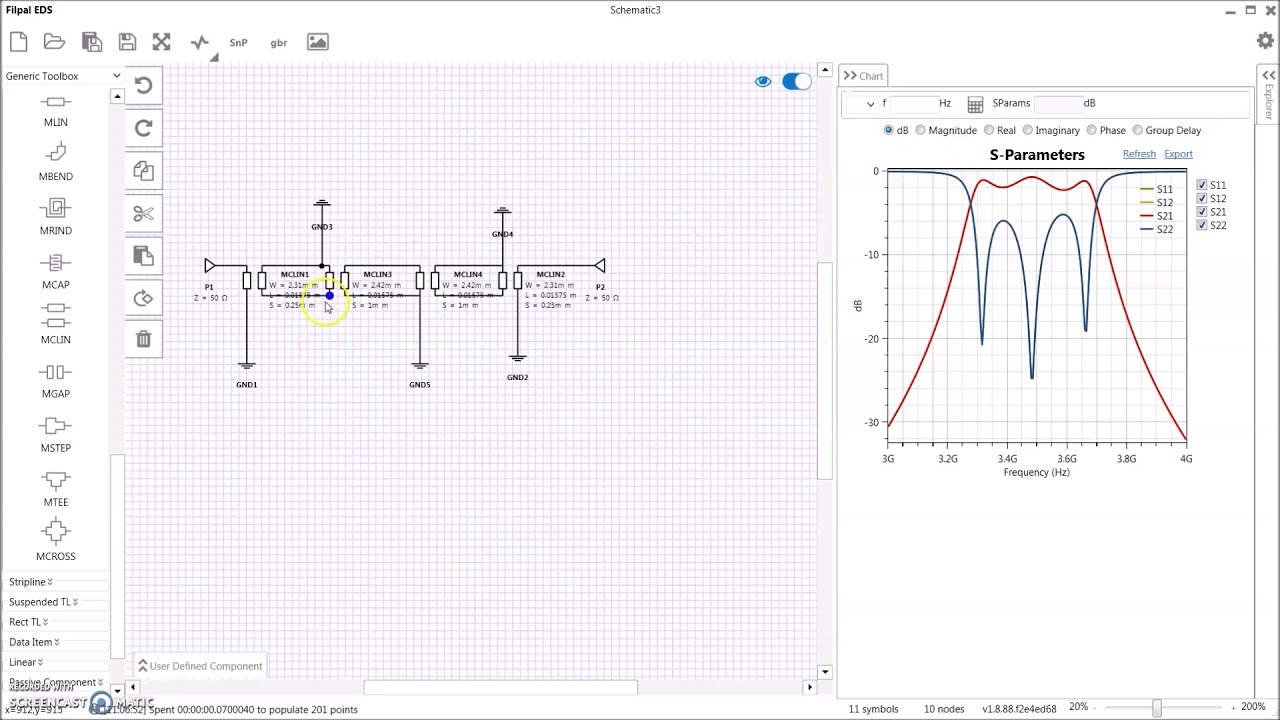1280x720 pixels.
Task: Click the gbr export toolbar button
Action: click(x=279, y=43)
